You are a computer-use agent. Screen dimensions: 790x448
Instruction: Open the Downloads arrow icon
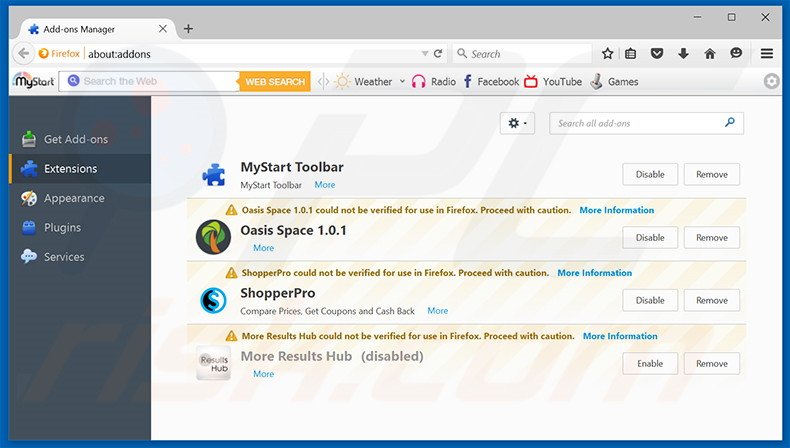click(684, 54)
